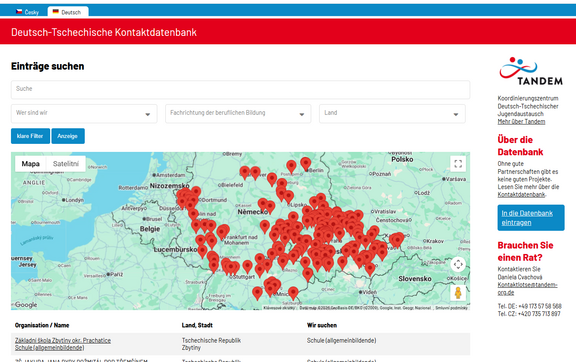The height and width of the screenshot is (362, 576).
Task: Click the 'klare Filter' button
Action: 30,136
